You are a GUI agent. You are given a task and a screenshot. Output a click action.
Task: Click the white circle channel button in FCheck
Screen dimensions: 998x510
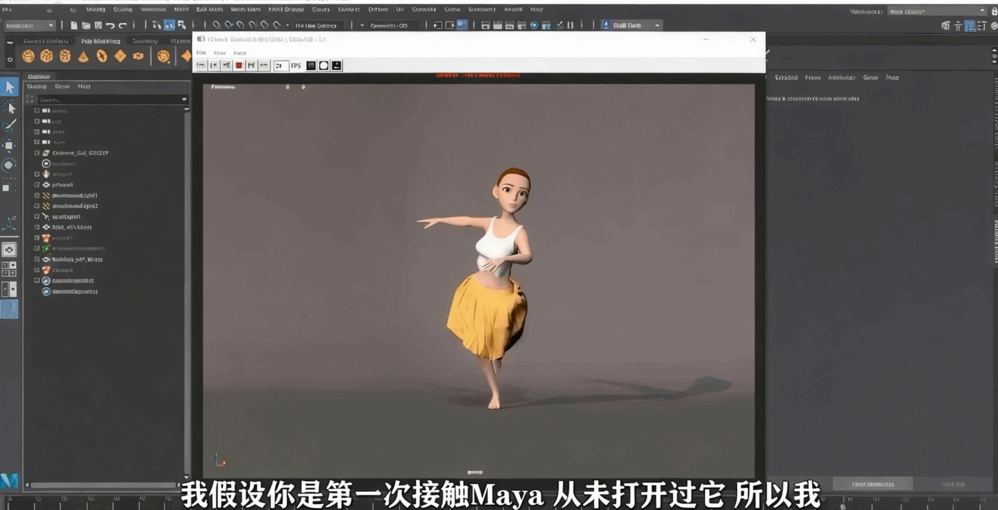coord(324,65)
